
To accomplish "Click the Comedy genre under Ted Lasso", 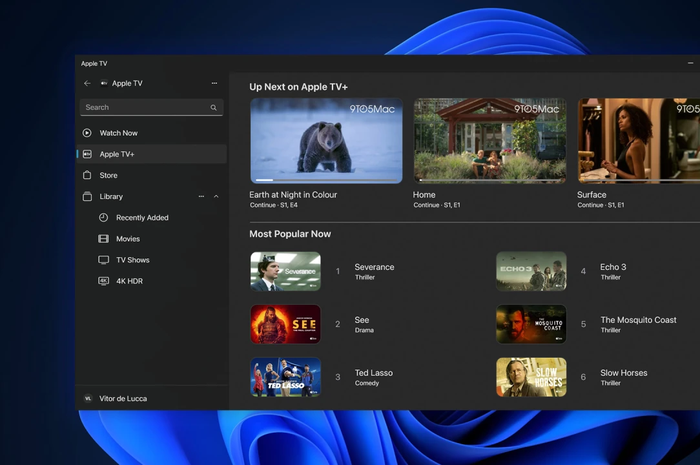I will [367, 383].
